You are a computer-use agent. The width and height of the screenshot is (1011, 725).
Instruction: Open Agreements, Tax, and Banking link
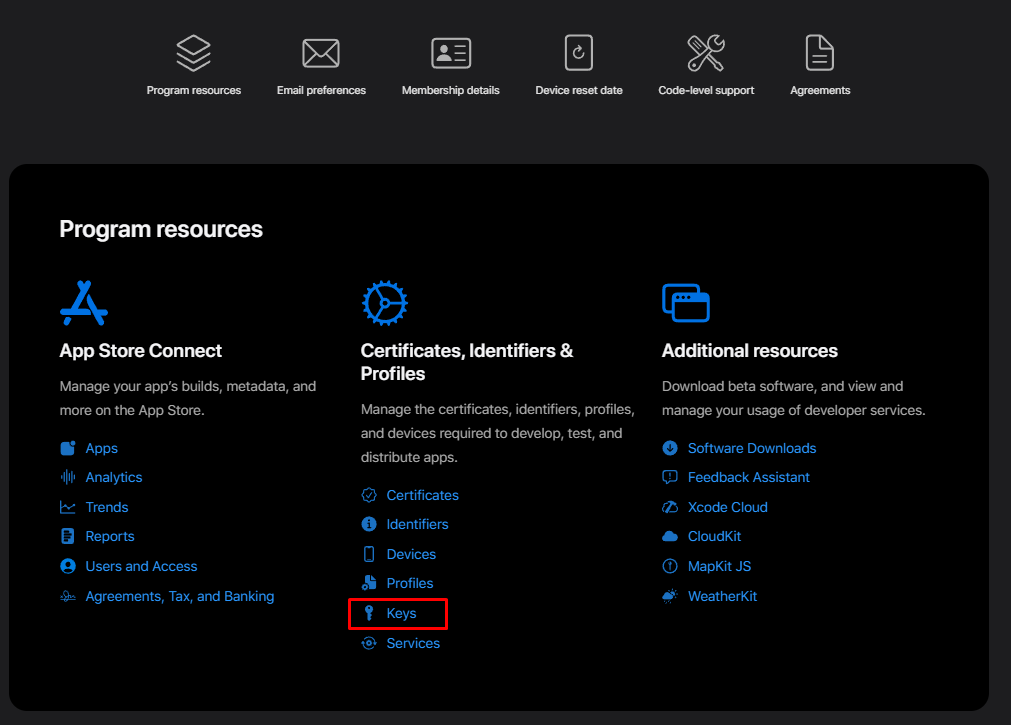180,597
